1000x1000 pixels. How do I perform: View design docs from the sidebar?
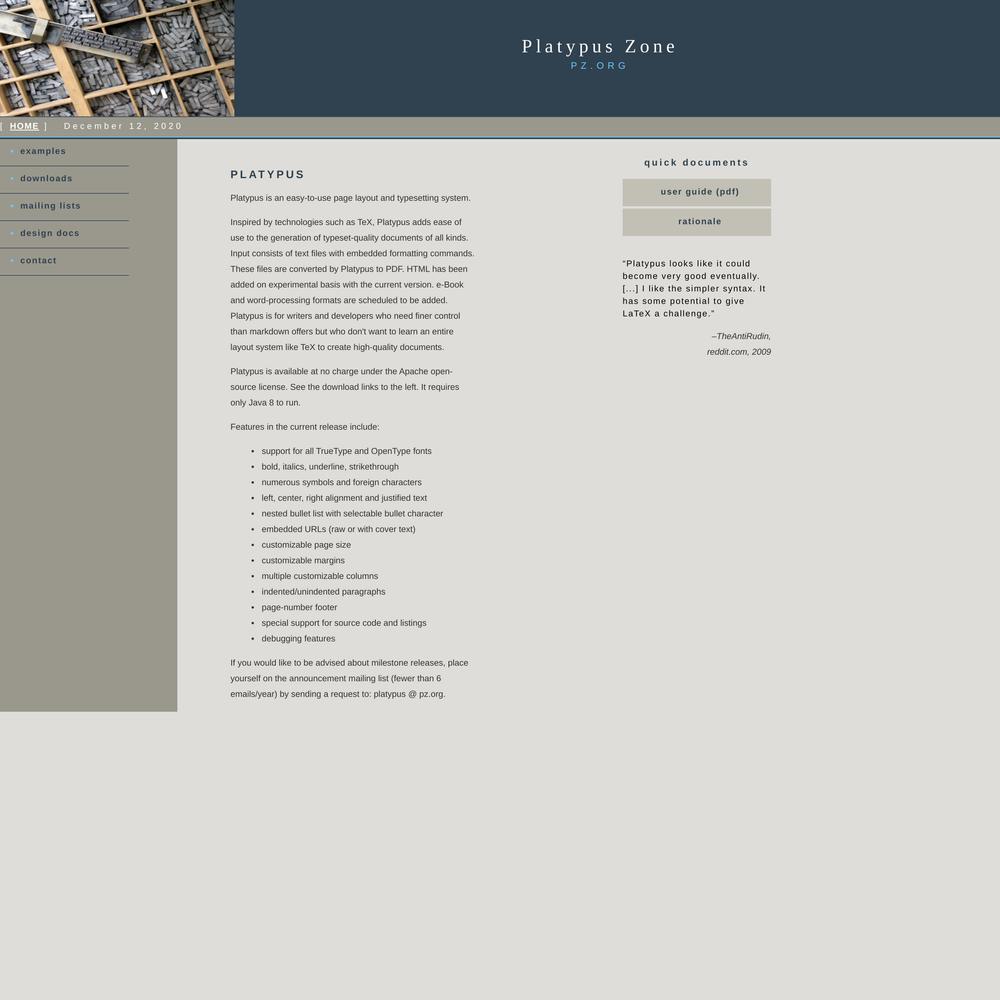click(50, 233)
